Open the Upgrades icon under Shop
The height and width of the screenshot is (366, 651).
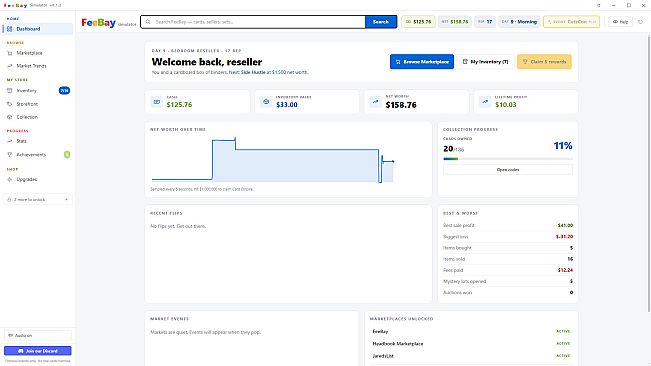click(10, 179)
